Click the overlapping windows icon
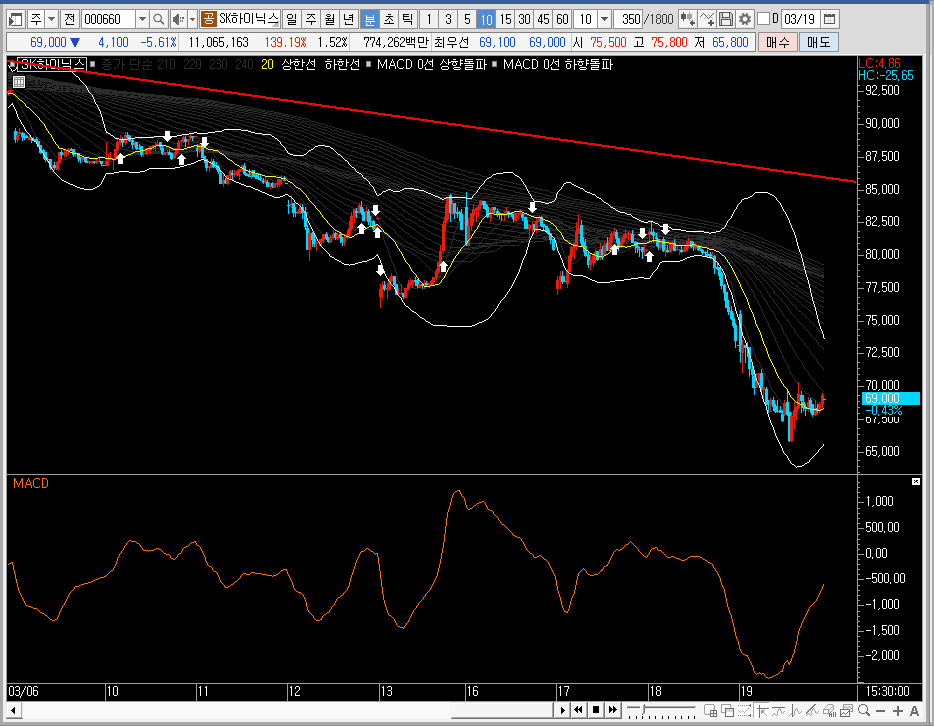The height and width of the screenshot is (726, 934). (x=727, y=710)
